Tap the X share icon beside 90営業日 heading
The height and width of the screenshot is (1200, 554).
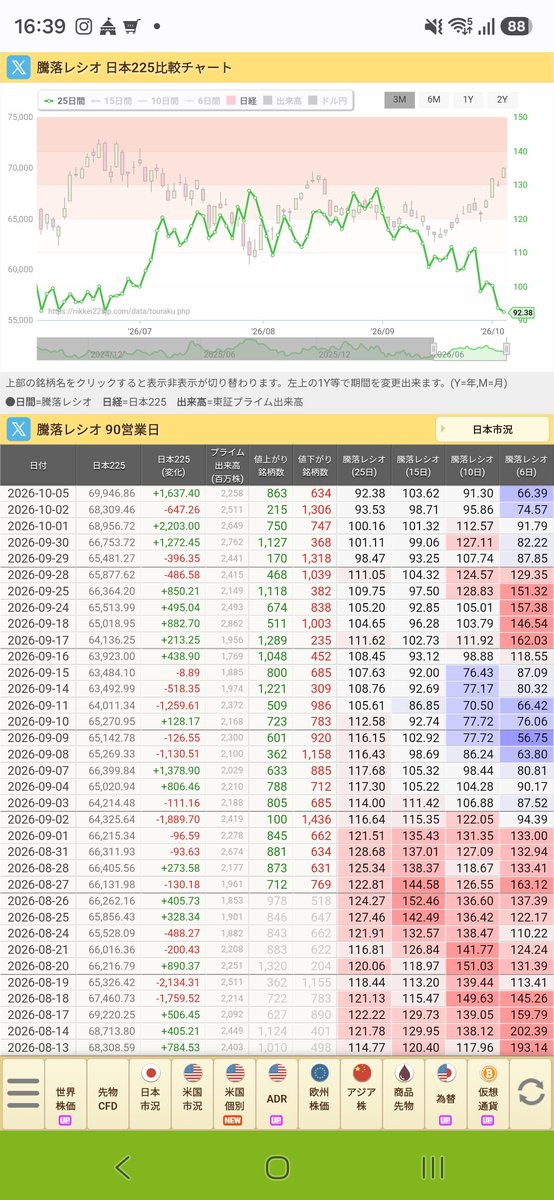(19, 429)
